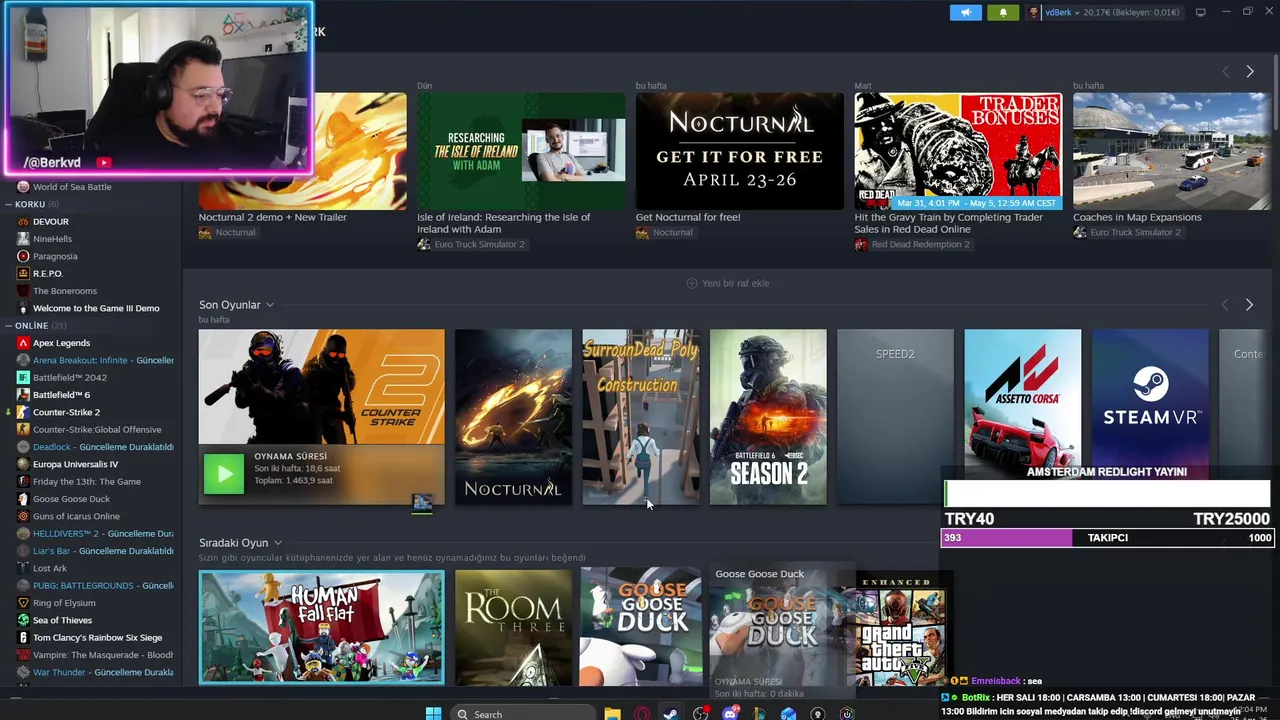Expand the 'Sıradaki Oyun' shelf dropdown
1280x720 pixels.
(278, 543)
